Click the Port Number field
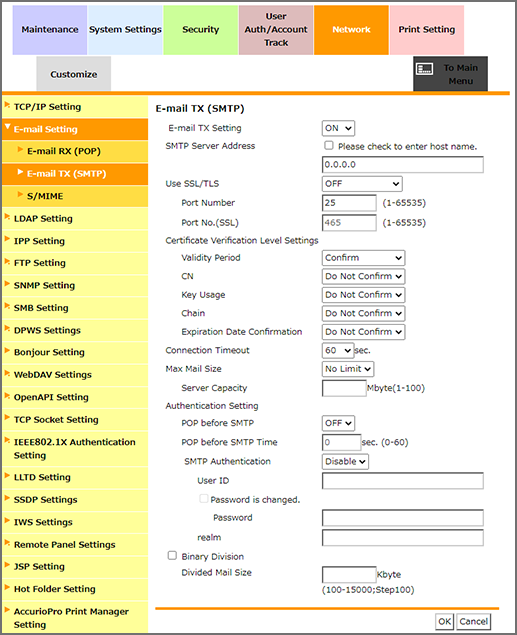The width and height of the screenshot is (517, 635). tap(349, 203)
